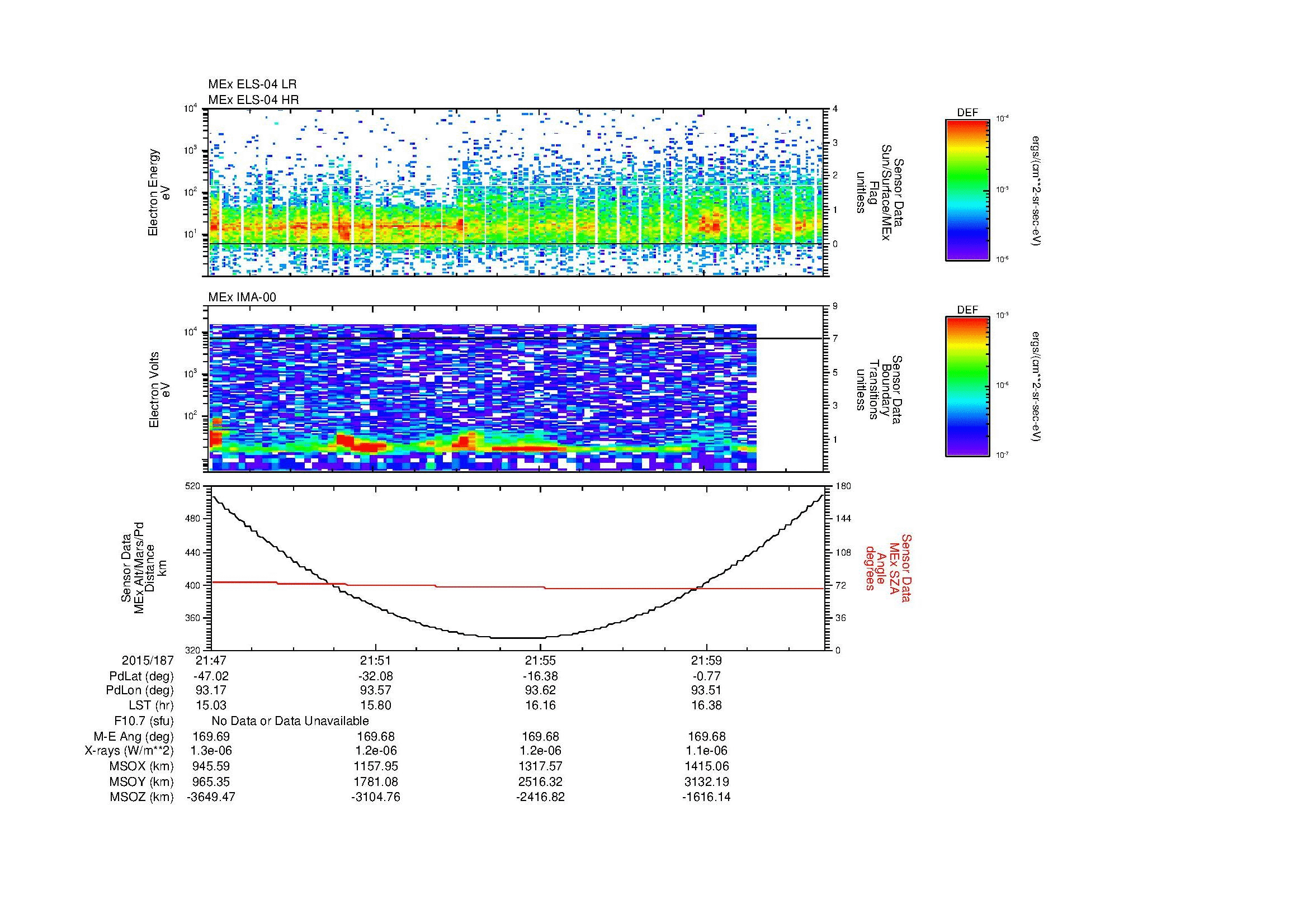
Task: Click the X-rays value 1.1e-06
Action: (706, 751)
